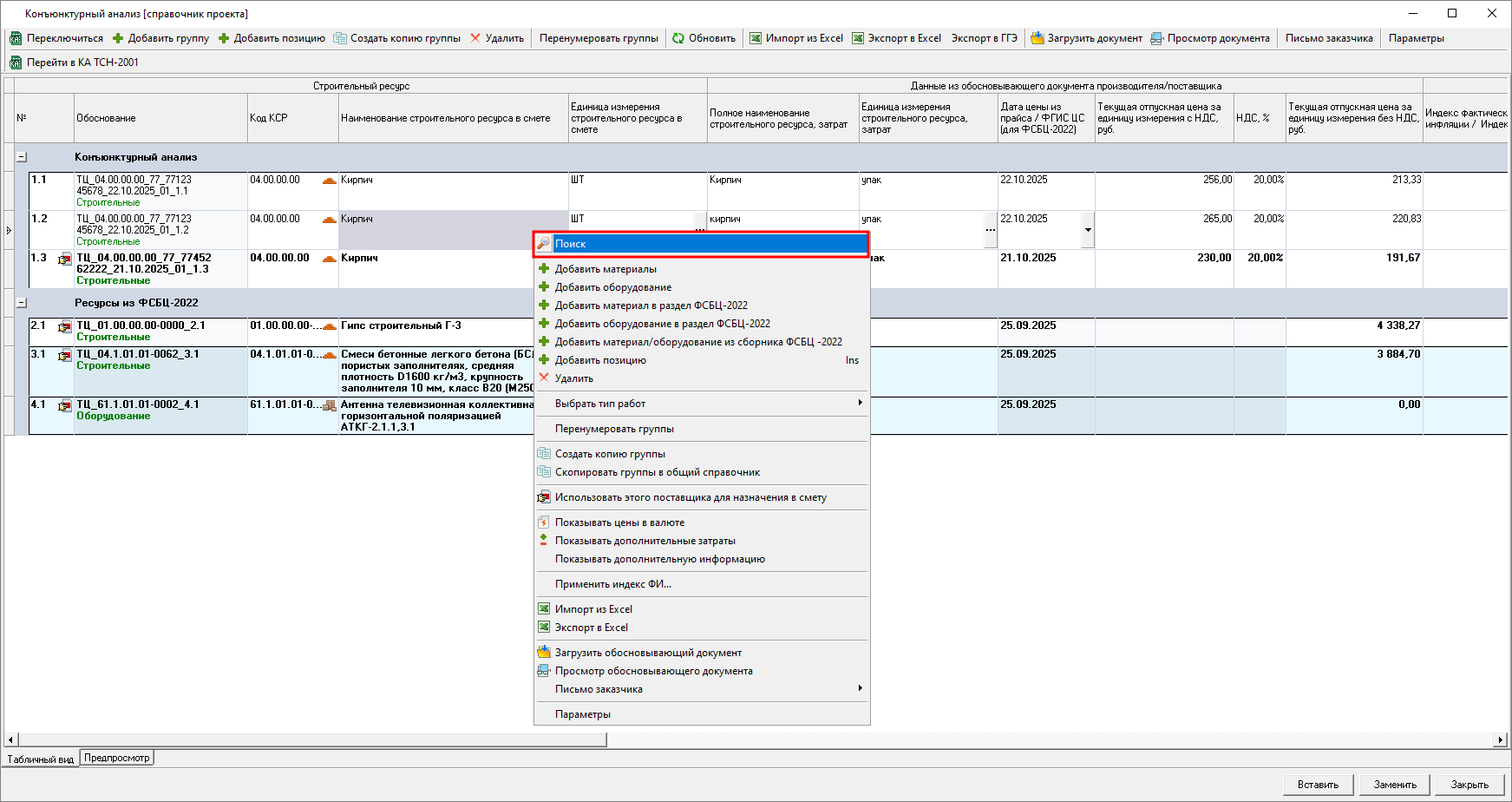Expand the Выбрать тип работ submenu
The height and width of the screenshot is (802, 1512).
click(701, 404)
